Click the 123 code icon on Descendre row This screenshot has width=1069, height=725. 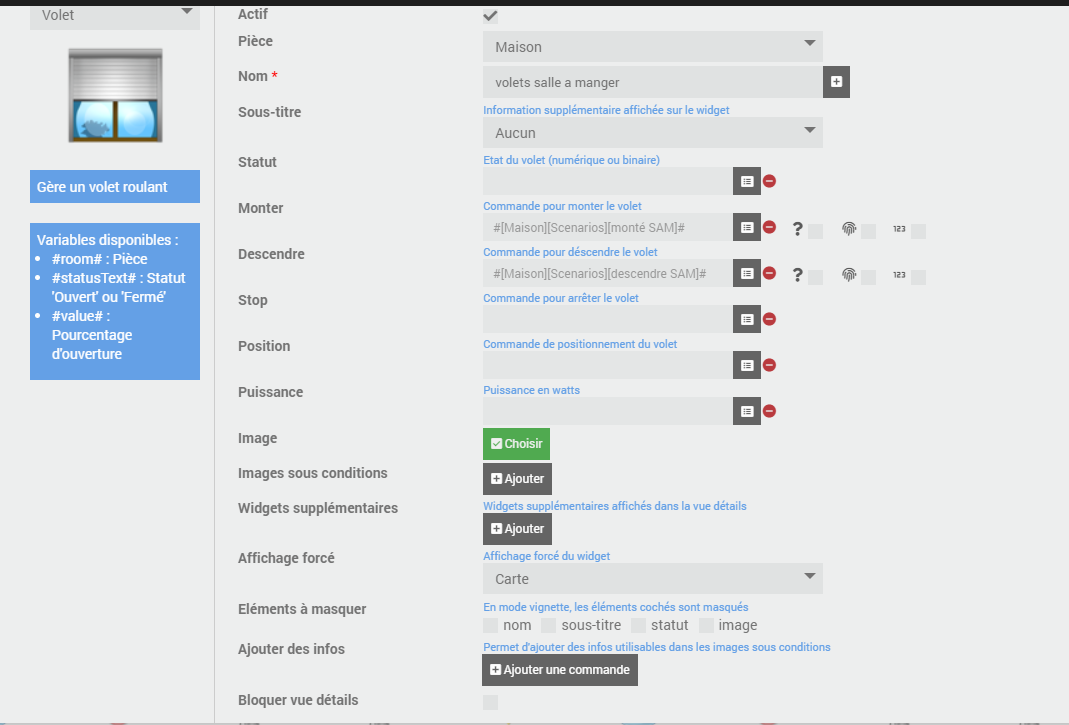tap(899, 275)
